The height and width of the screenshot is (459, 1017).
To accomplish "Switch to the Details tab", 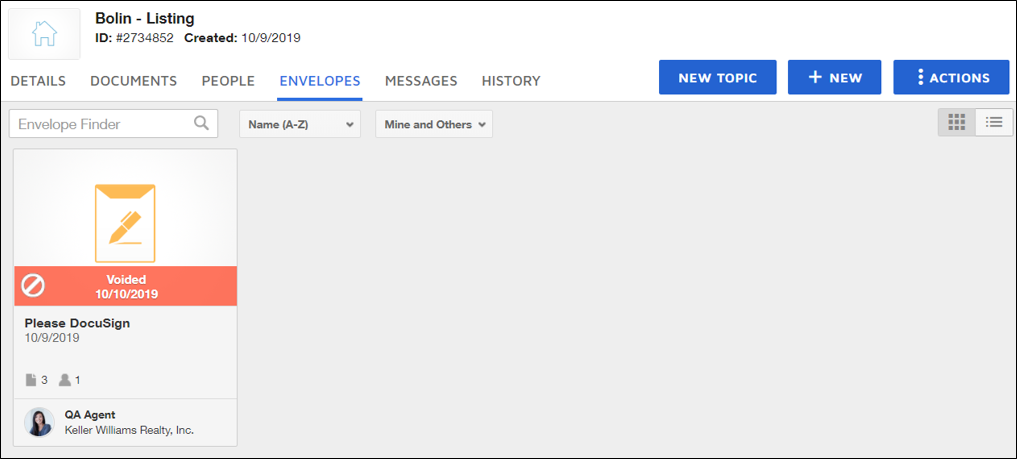I will 38,81.
